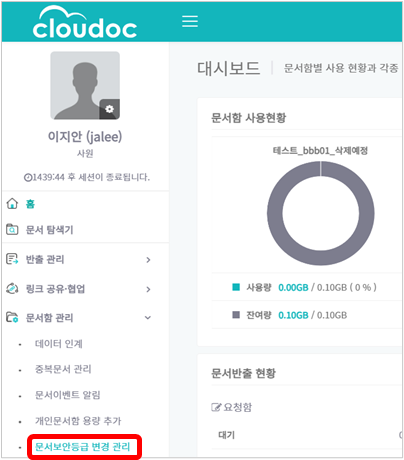Expand the 반출 관리 chevron

[148, 260]
